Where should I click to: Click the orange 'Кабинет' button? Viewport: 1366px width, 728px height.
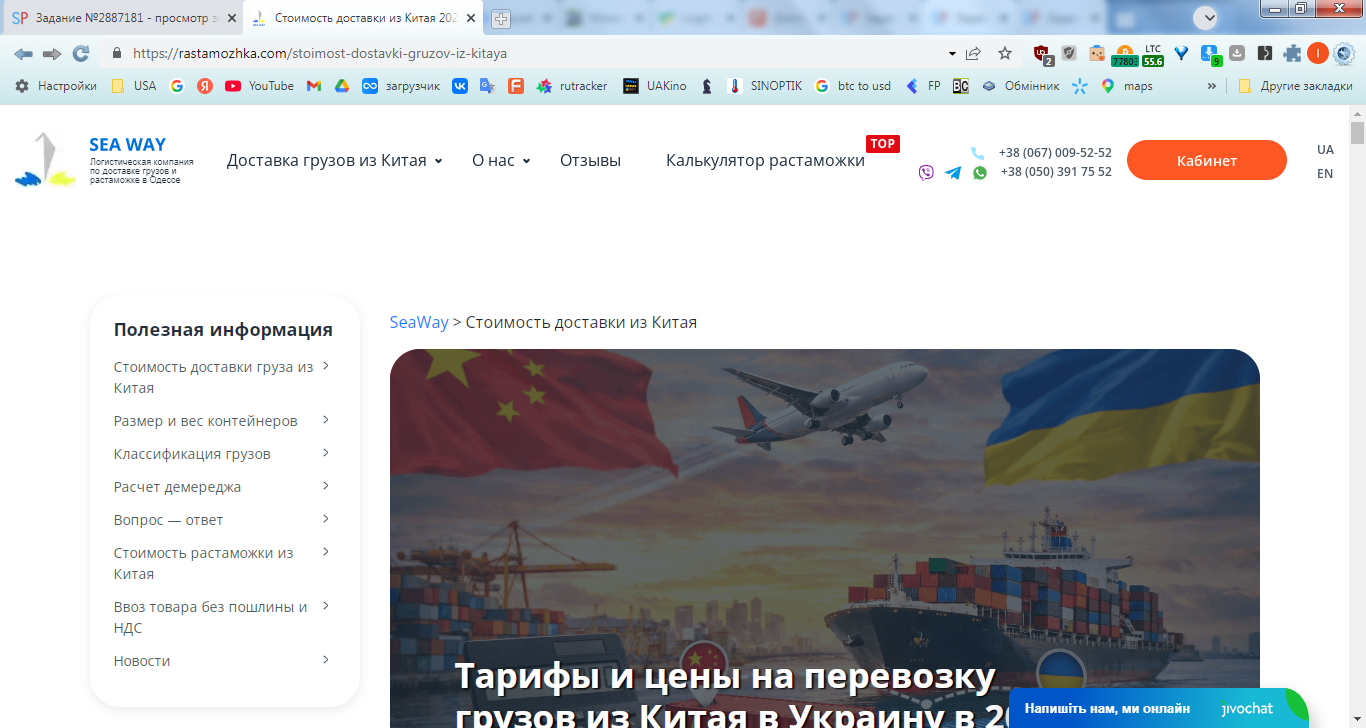[1207, 160]
